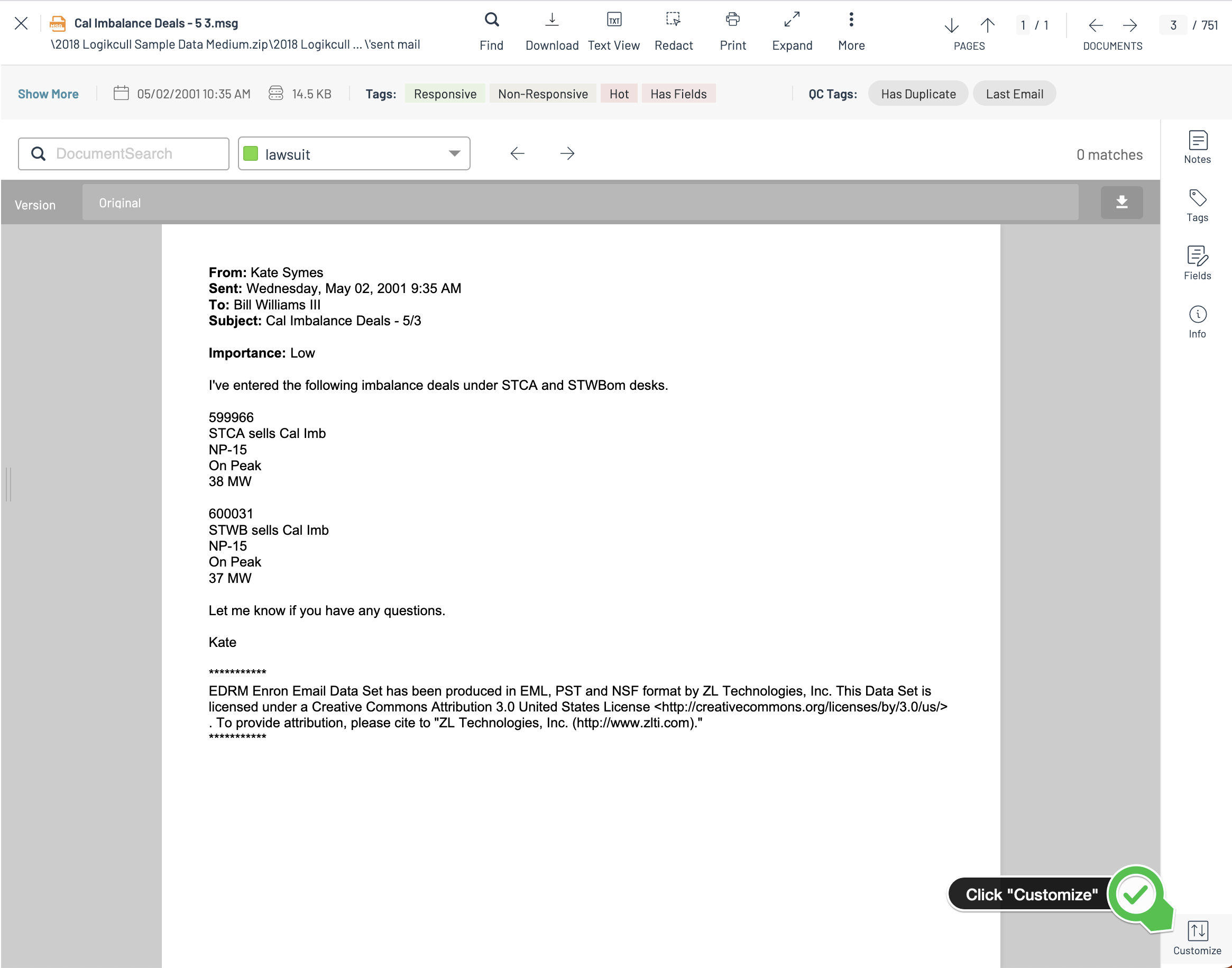Edit the document number field showing 3
The width and height of the screenshot is (1232, 968).
[1173, 25]
